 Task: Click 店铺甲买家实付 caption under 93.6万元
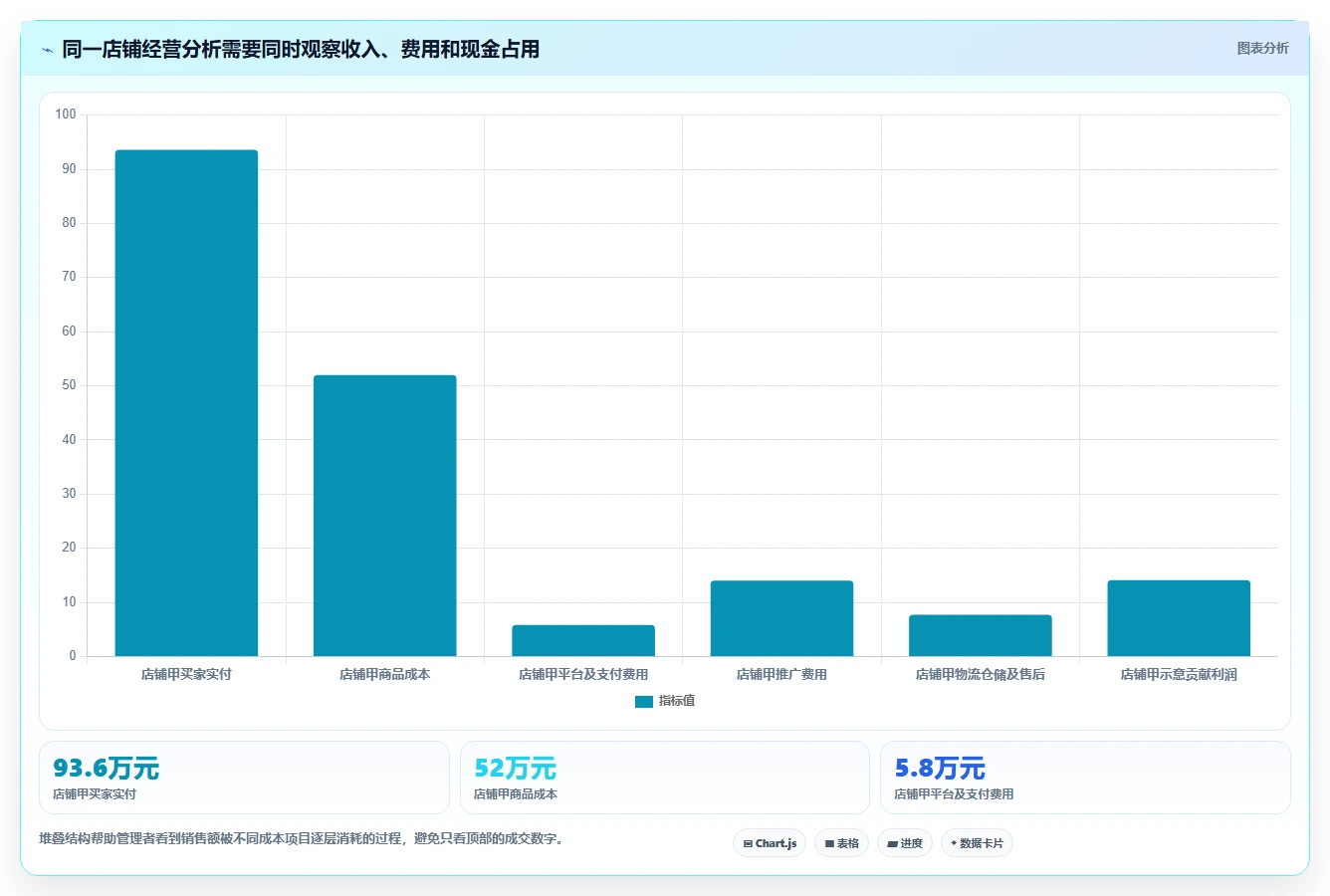tap(95, 794)
